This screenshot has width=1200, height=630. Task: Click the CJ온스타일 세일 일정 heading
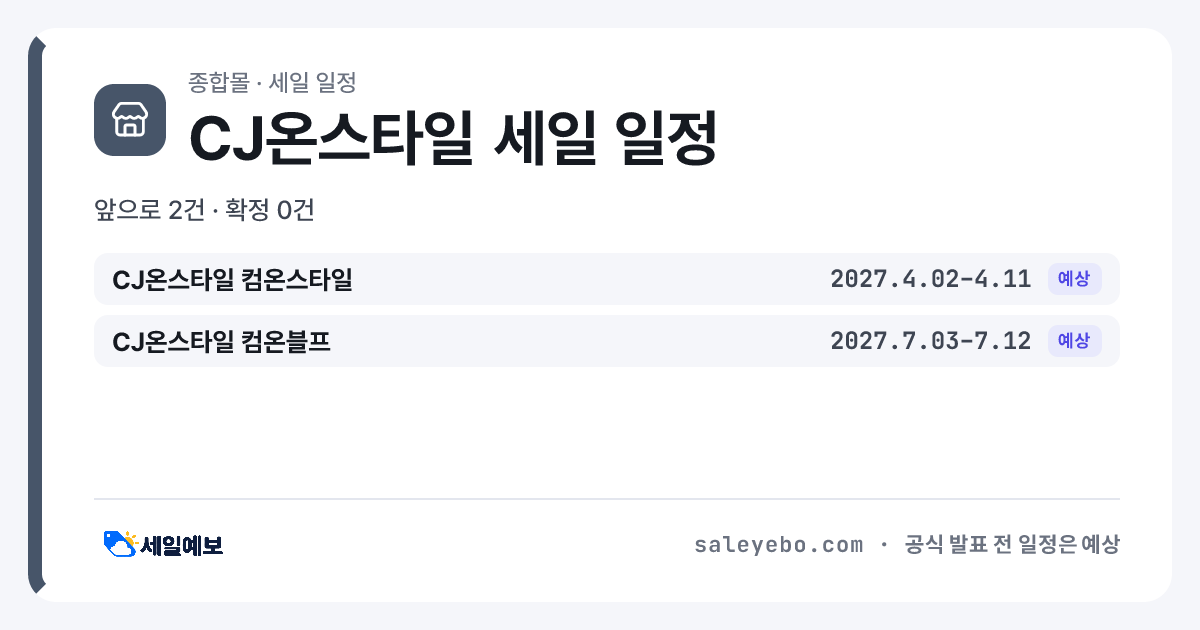453,139
